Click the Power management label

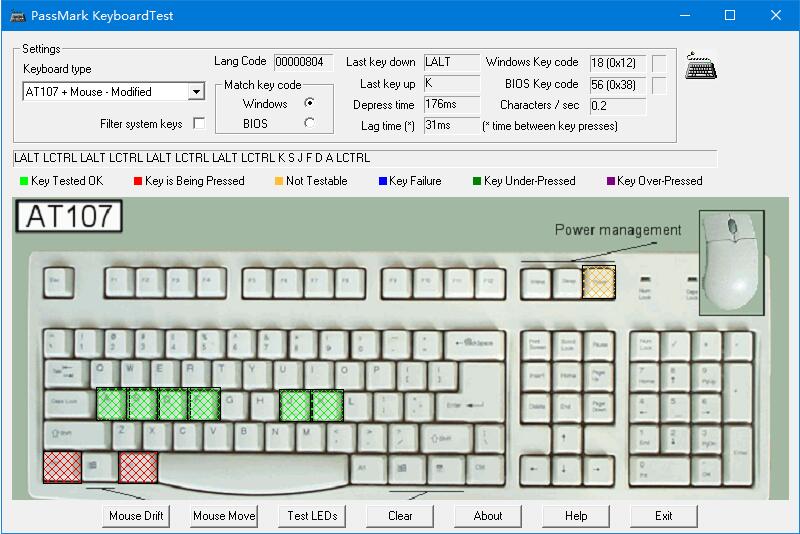[x=618, y=230]
